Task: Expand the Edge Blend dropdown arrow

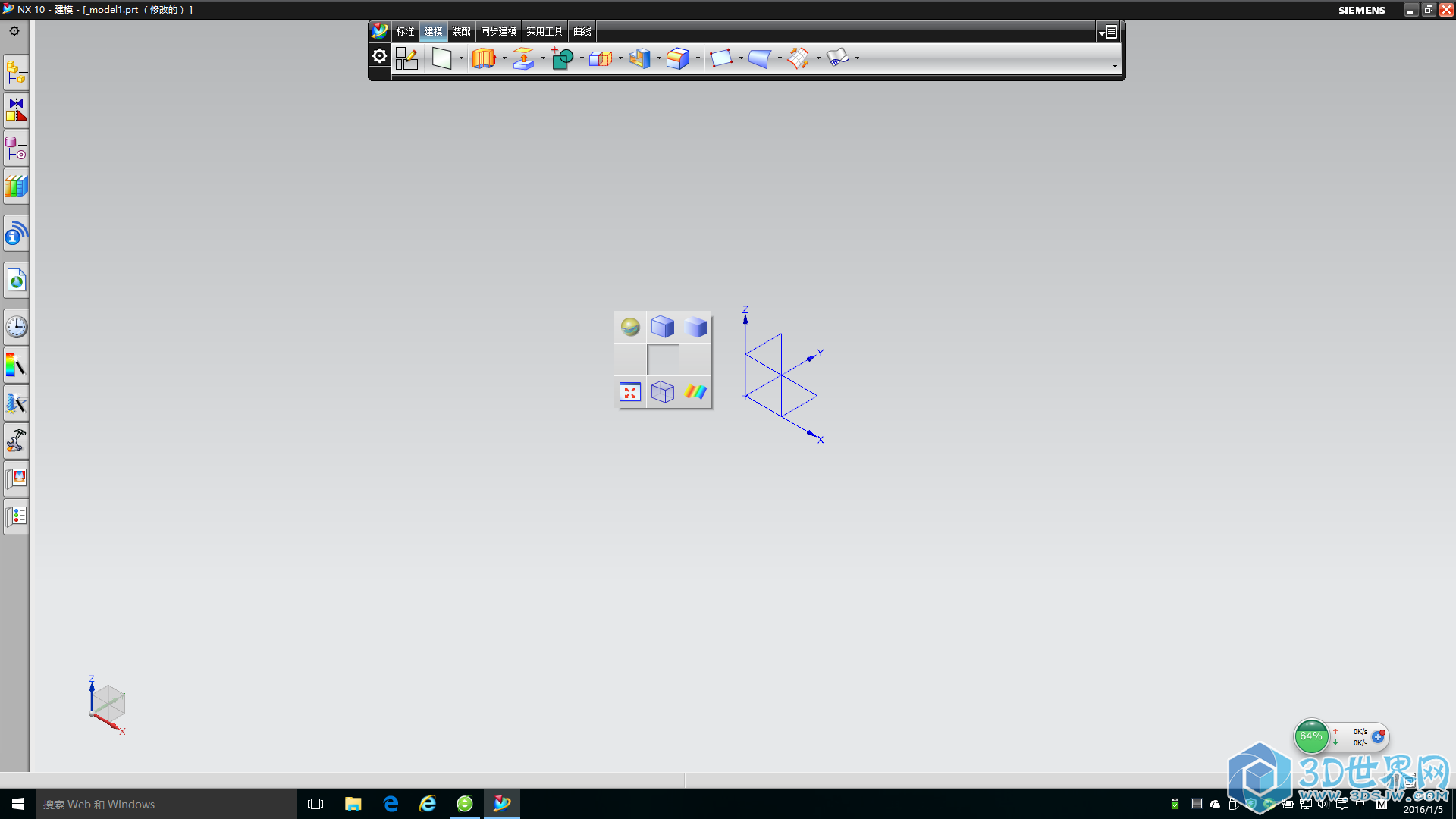Action: pos(698,58)
